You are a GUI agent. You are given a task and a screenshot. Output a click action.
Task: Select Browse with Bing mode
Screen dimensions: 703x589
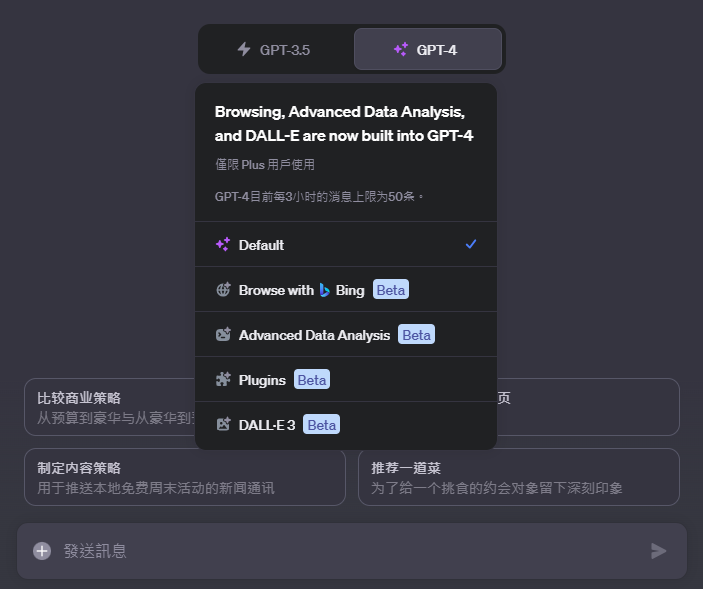click(346, 290)
